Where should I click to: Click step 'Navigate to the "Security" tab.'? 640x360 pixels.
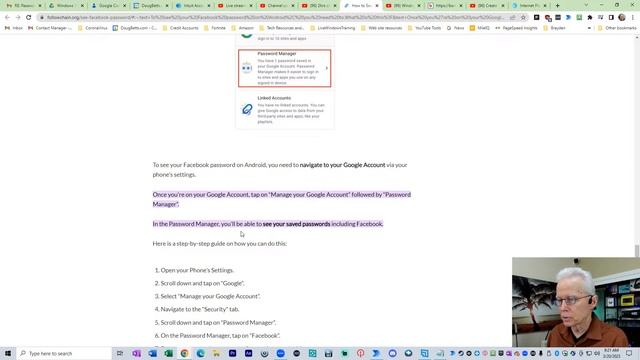[200, 309]
